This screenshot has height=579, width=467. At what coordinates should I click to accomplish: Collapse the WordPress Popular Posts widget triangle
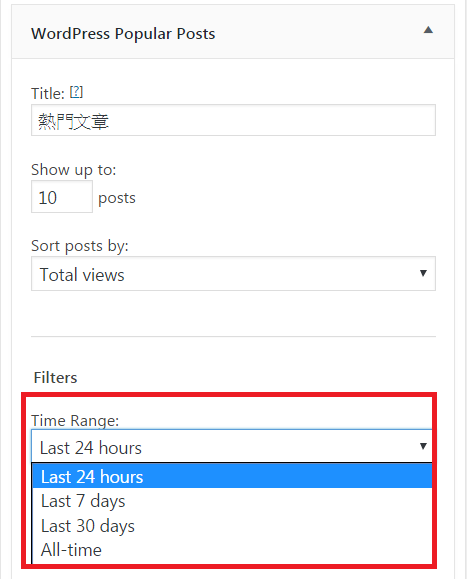click(428, 30)
